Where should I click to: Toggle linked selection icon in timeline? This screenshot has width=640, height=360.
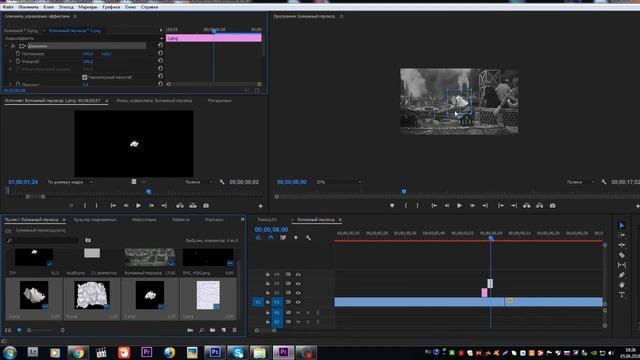pos(283,238)
